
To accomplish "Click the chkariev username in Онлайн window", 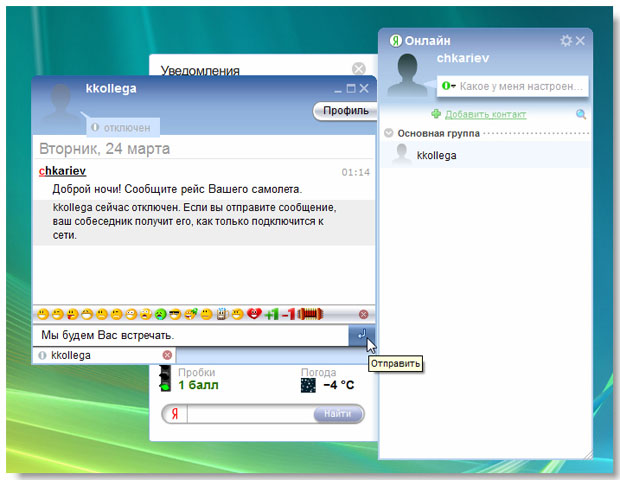I will click(x=463, y=58).
